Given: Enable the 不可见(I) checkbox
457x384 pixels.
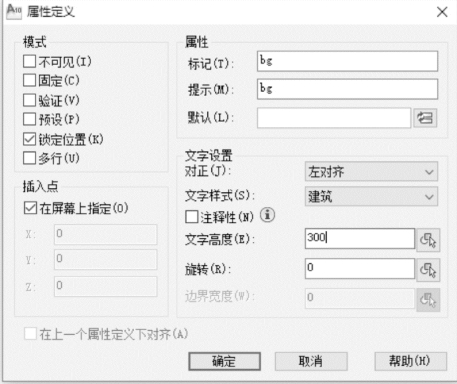Looking at the screenshot, I should [29, 61].
